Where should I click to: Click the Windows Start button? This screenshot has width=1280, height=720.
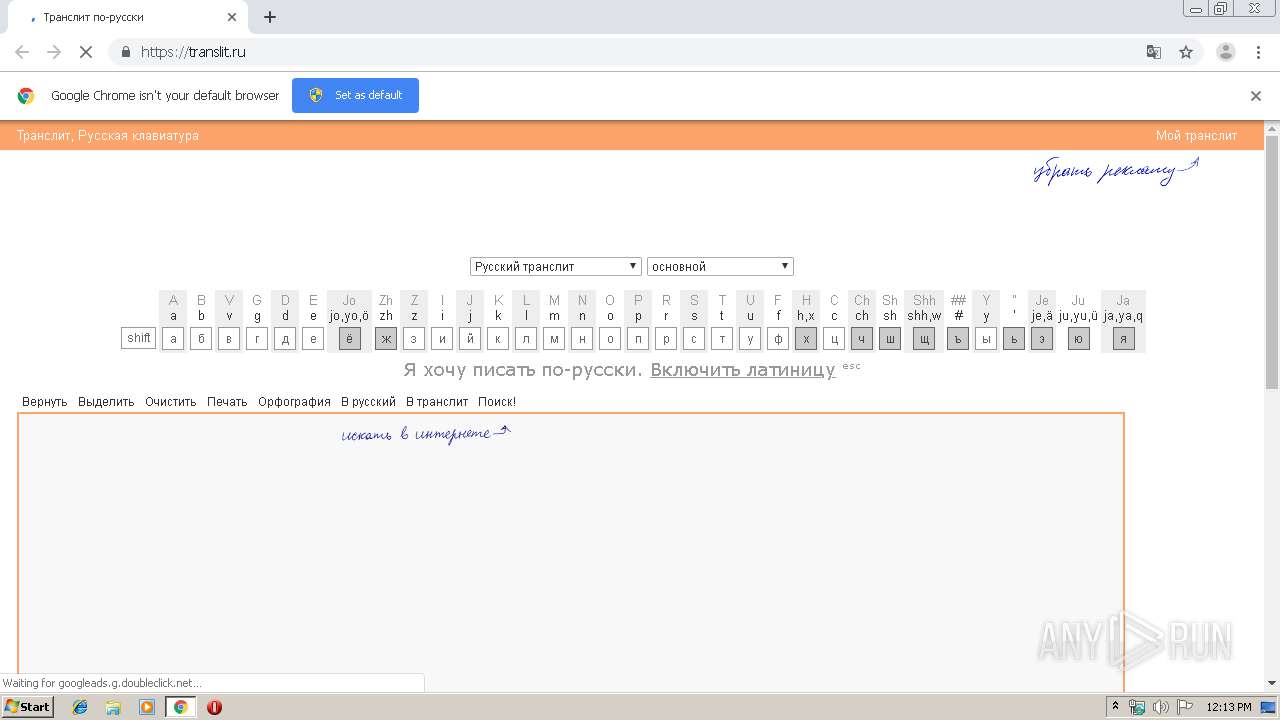pyautogui.click(x=27, y=707)
